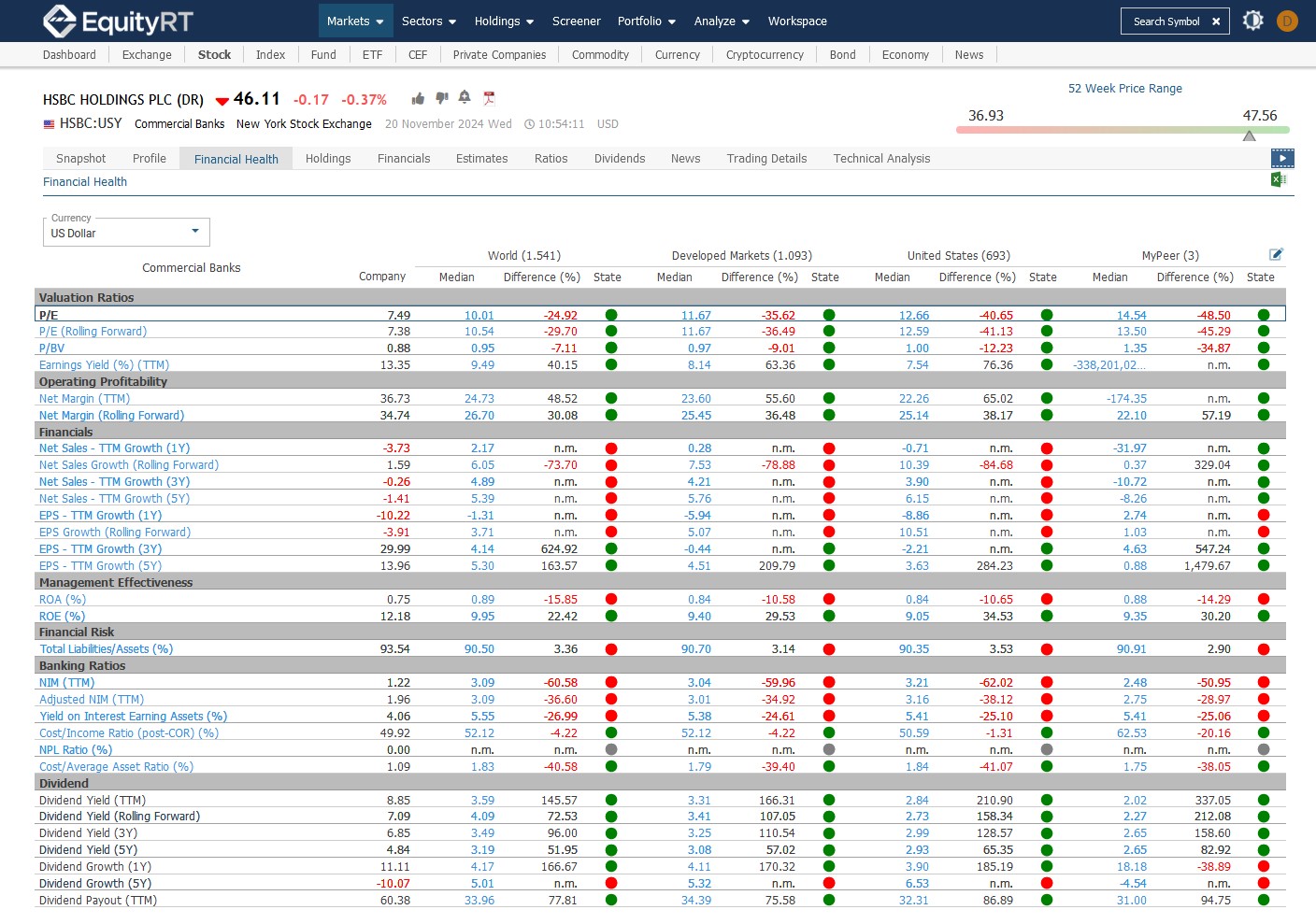
Task: Click the MyPeer median 14.54 for P/E
Action: (x=1131, y=316)
